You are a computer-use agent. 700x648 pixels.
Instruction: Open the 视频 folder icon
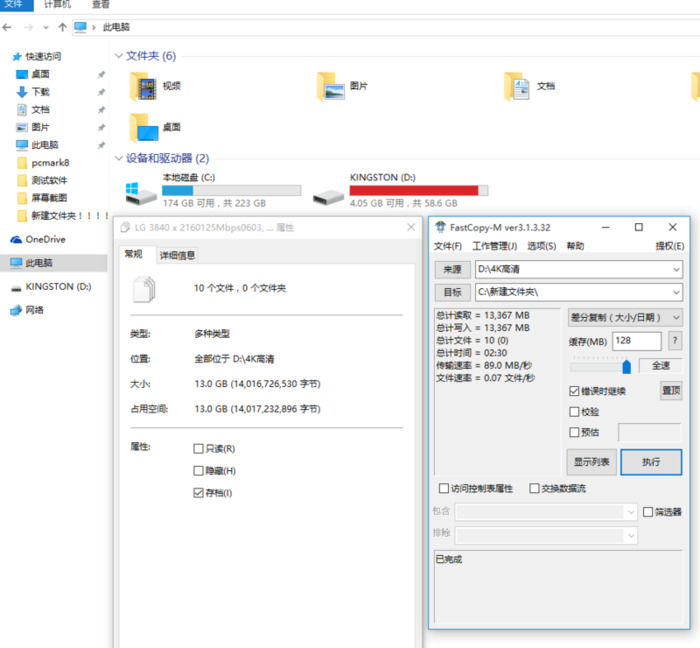[x=145, y=87]
